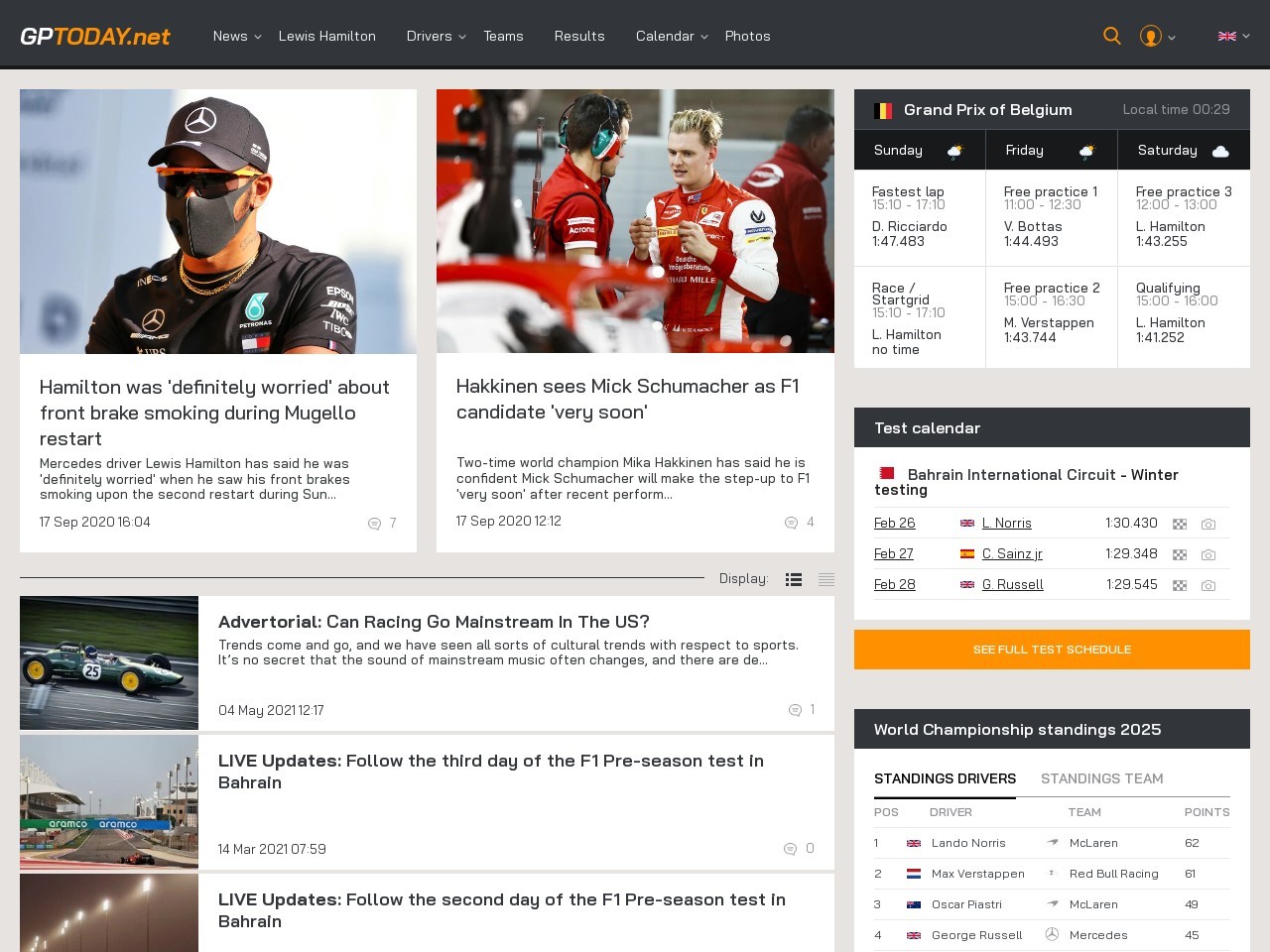Click Belgium flag in Grand Prix header

coord(883,110)
